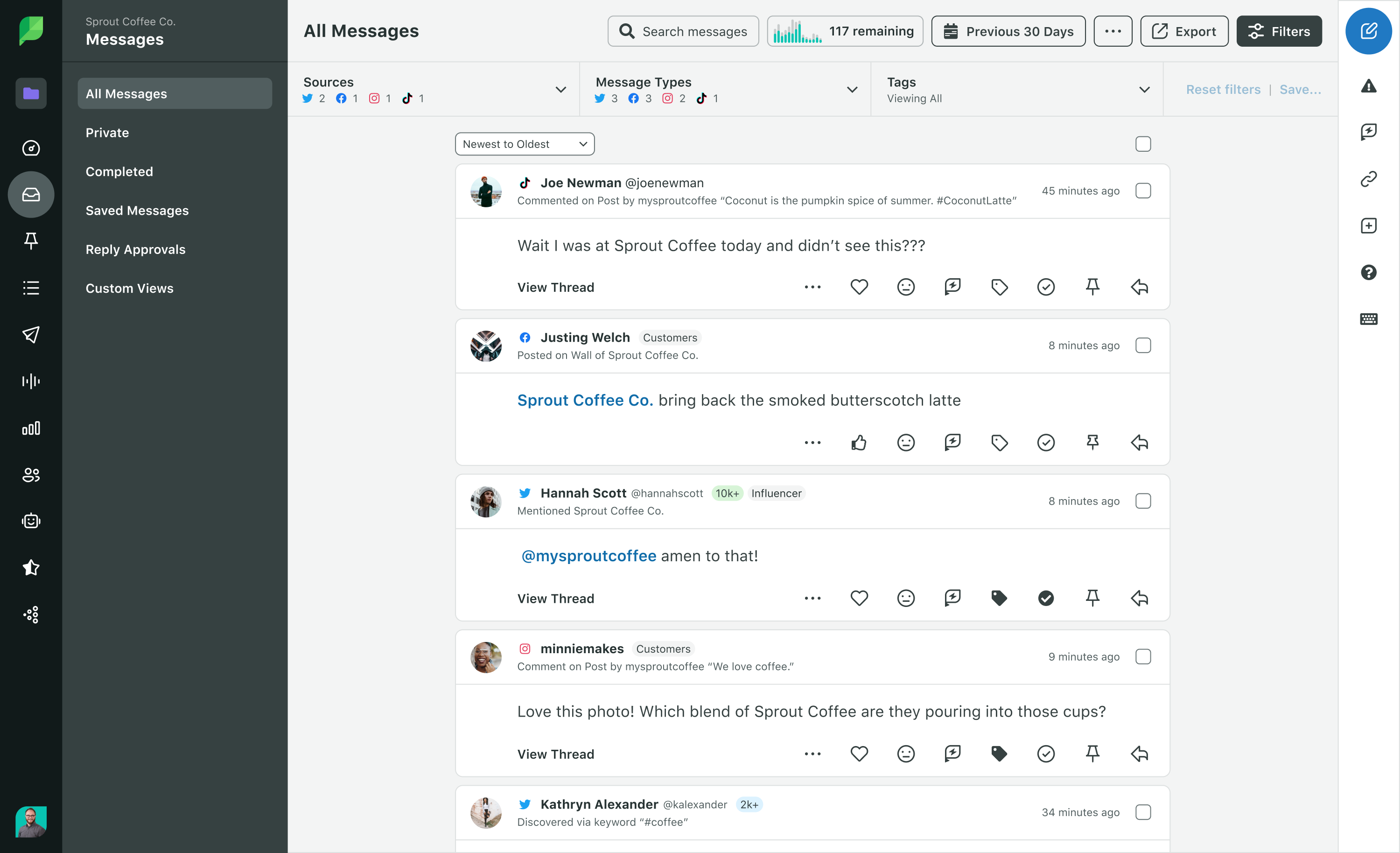
Task: Open the Listening waveform sidebar icon
Action: click(x=31, y=381)
